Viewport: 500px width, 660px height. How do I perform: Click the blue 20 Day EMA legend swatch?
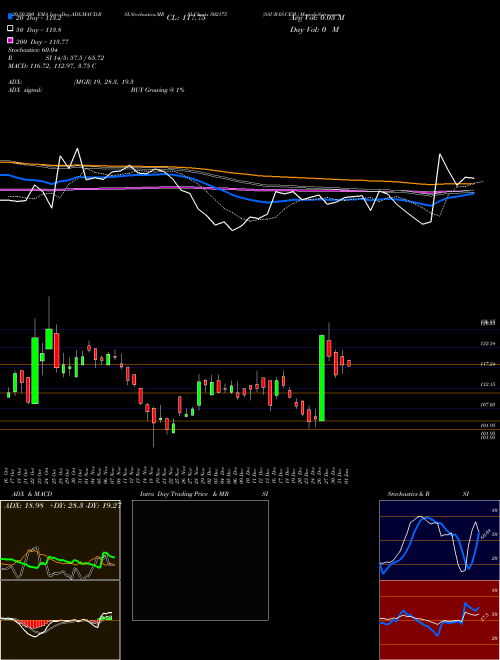10,17
